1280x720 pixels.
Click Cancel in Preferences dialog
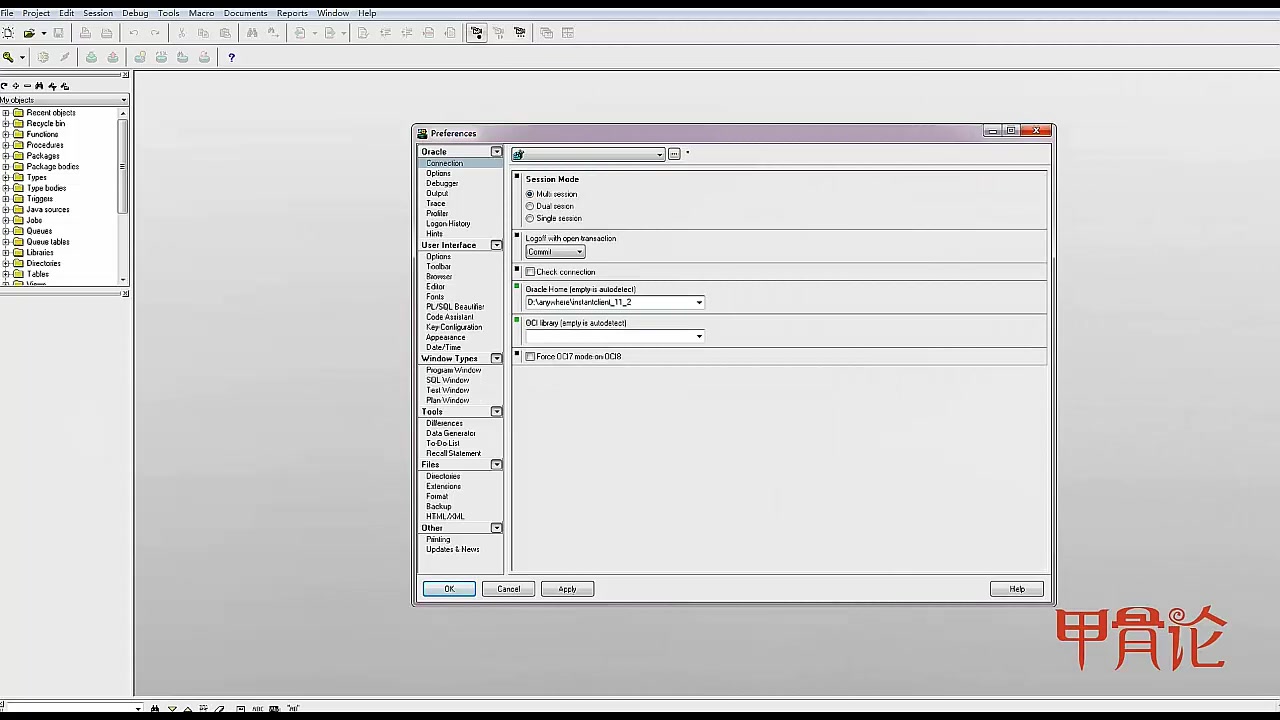[x=508, y=589]
